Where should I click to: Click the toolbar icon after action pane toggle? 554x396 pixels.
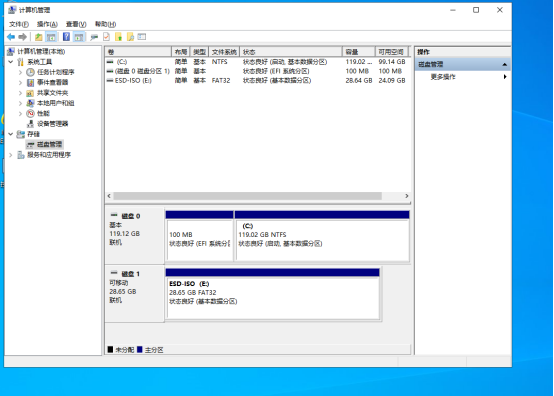[x=94, y=37]
